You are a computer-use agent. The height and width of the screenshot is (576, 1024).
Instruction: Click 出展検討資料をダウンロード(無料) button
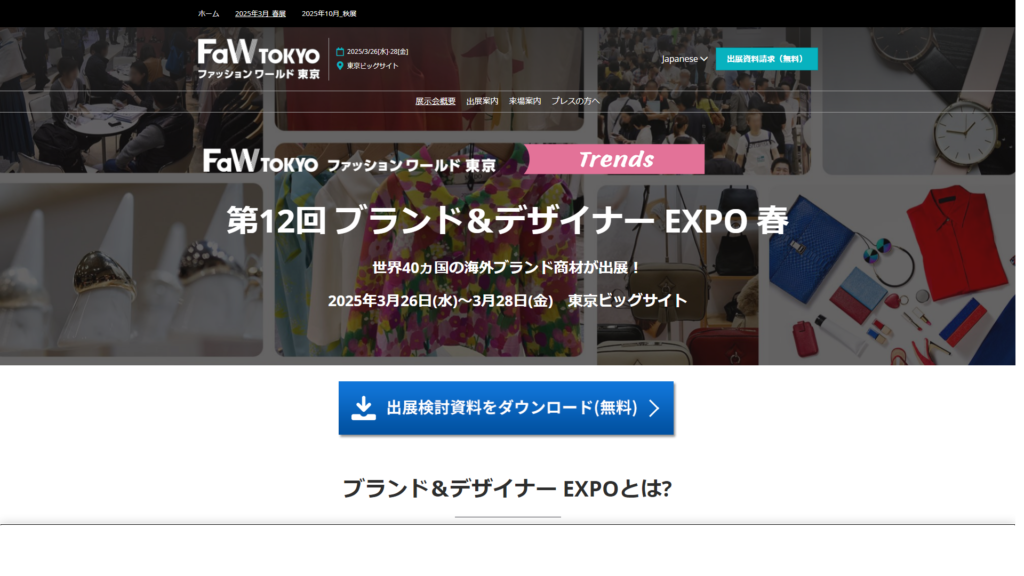[x=506, y=408]
